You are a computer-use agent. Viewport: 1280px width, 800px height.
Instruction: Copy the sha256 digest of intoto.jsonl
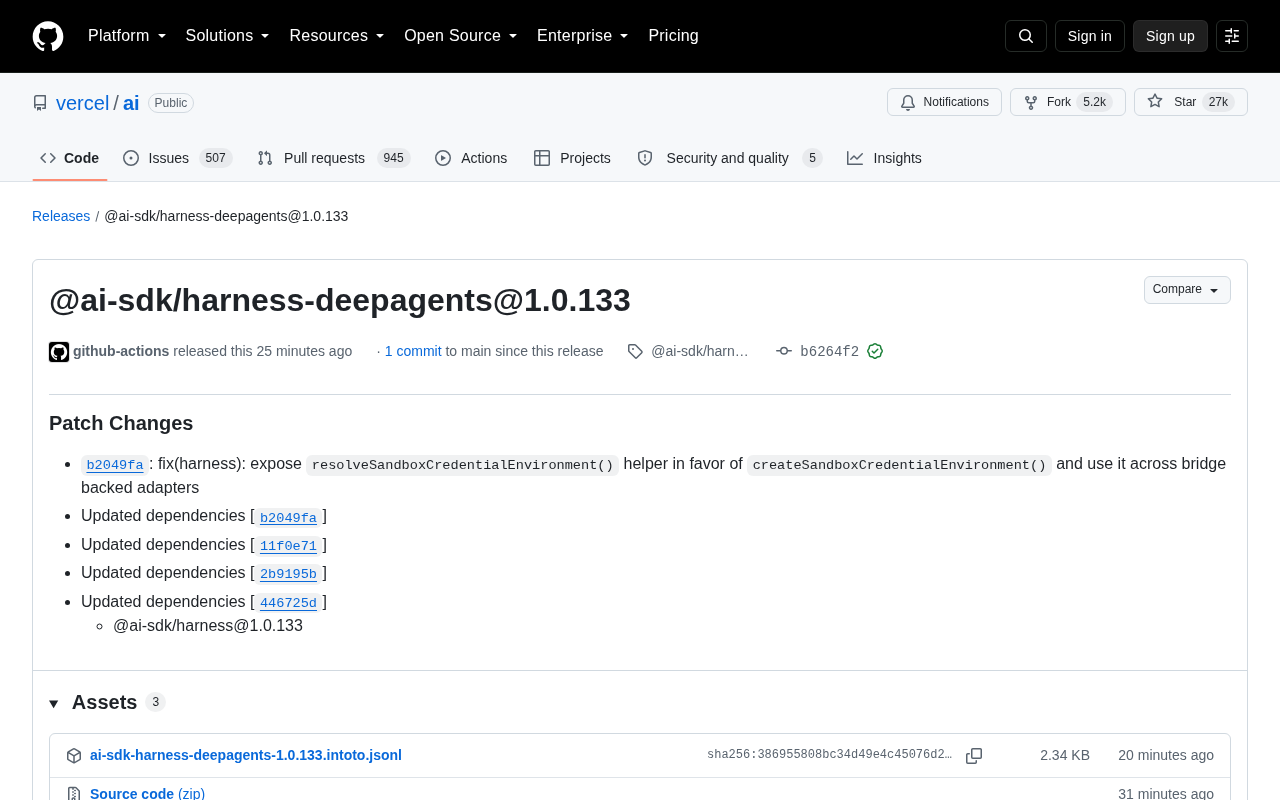974,756
